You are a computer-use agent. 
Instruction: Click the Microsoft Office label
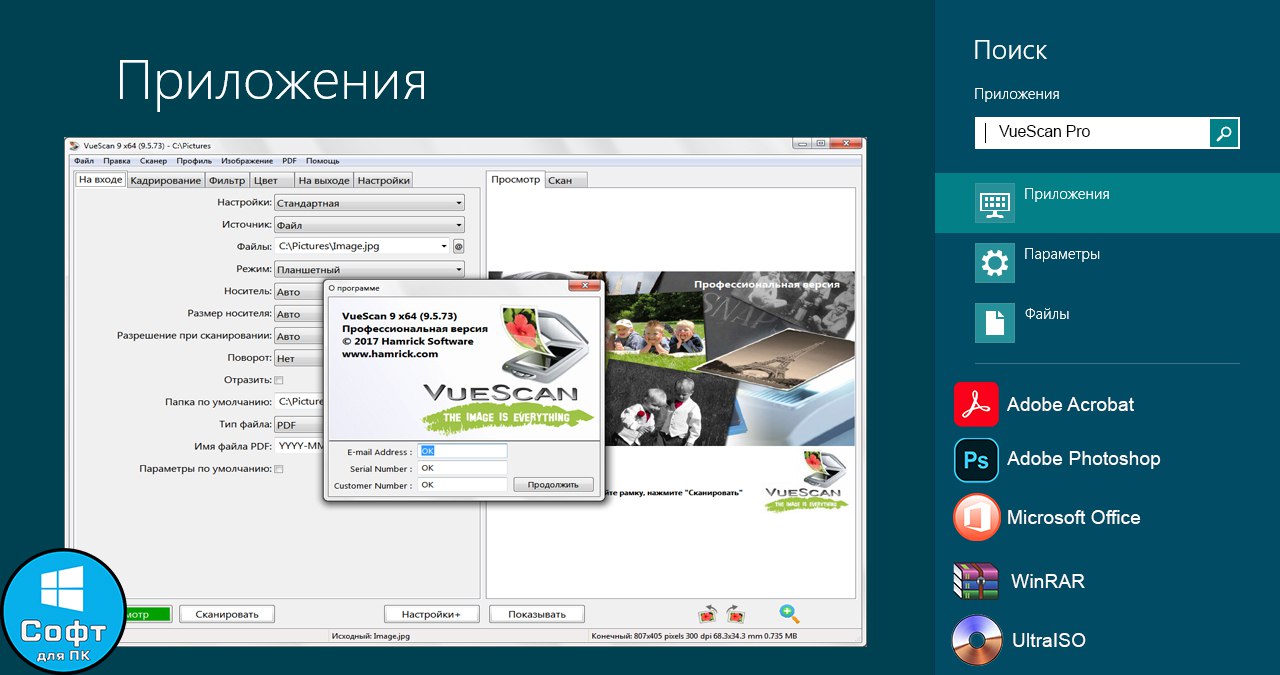point(1073,517)
